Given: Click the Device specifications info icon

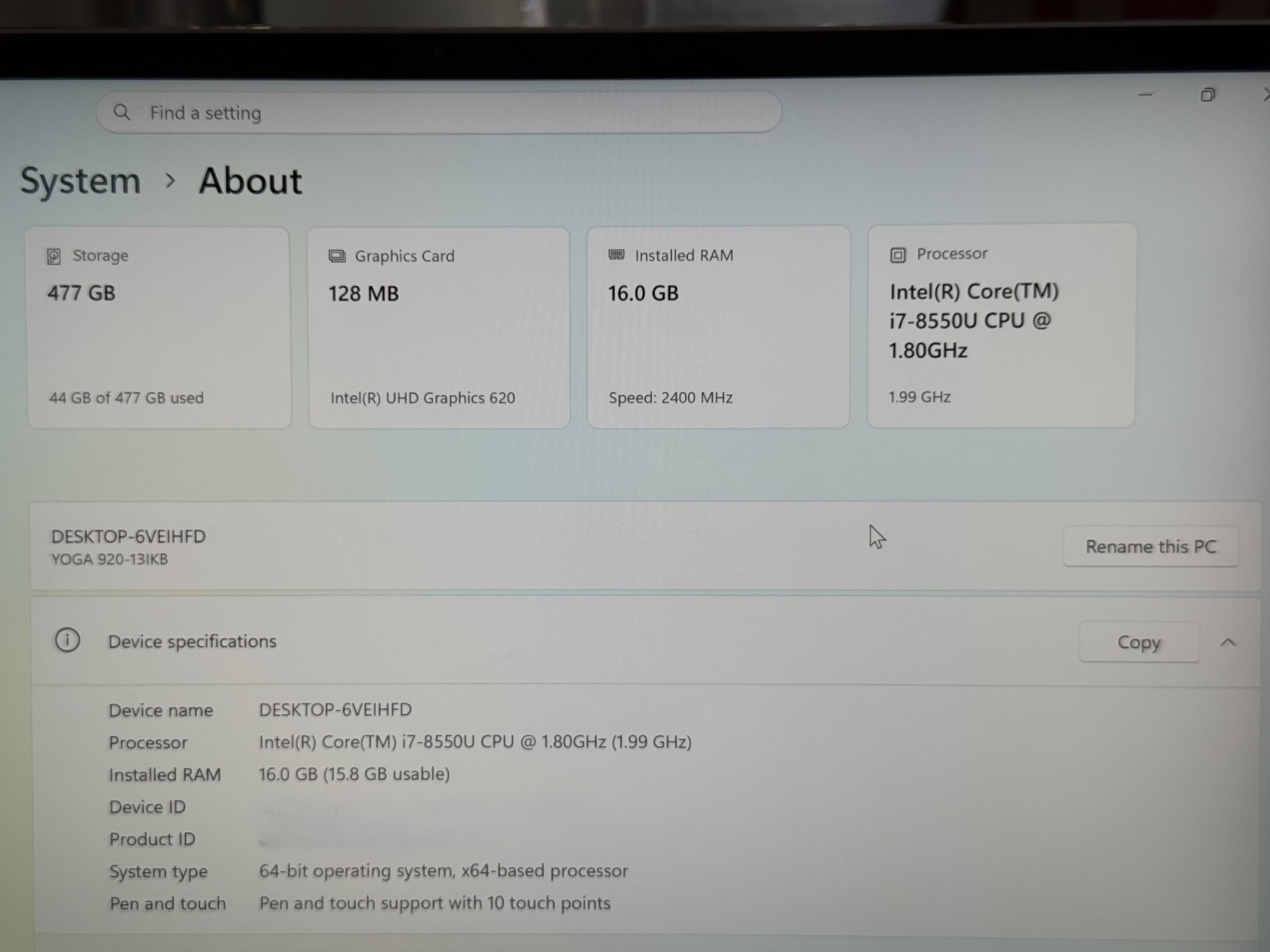Looking at the screenshot, I should tap(68, 640).
